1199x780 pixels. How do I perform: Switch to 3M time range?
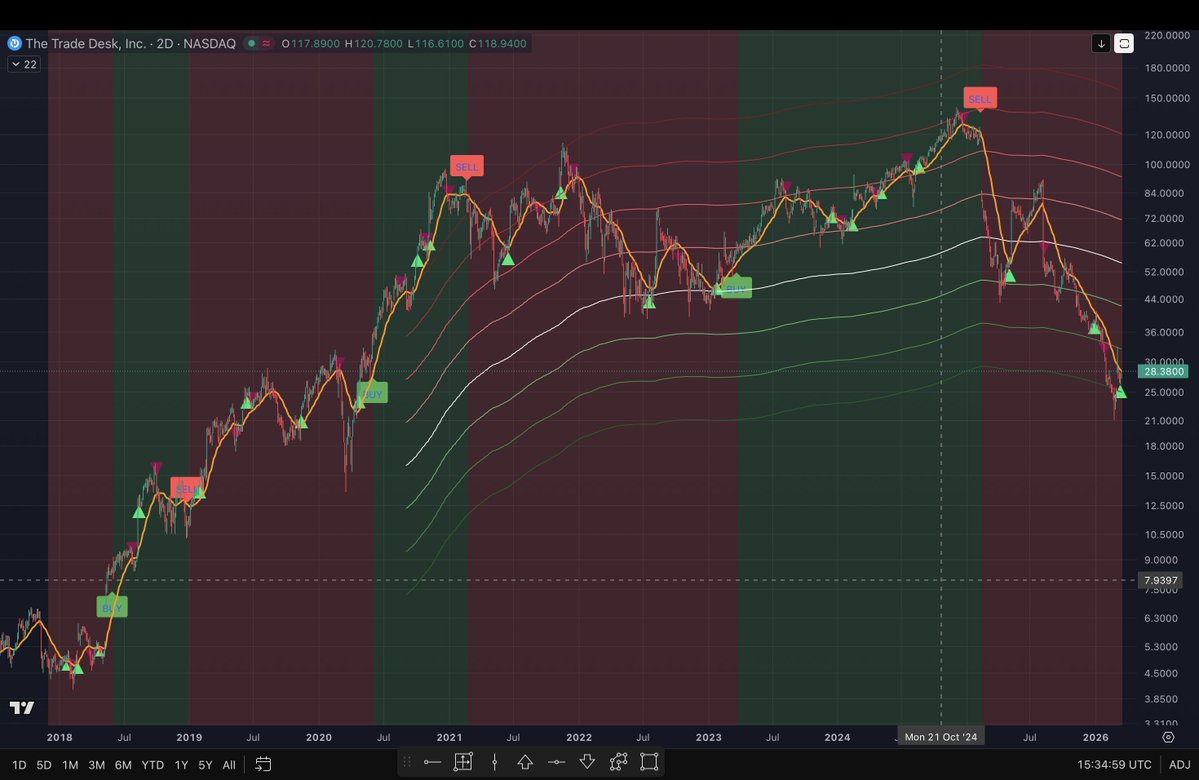(96, 765)
